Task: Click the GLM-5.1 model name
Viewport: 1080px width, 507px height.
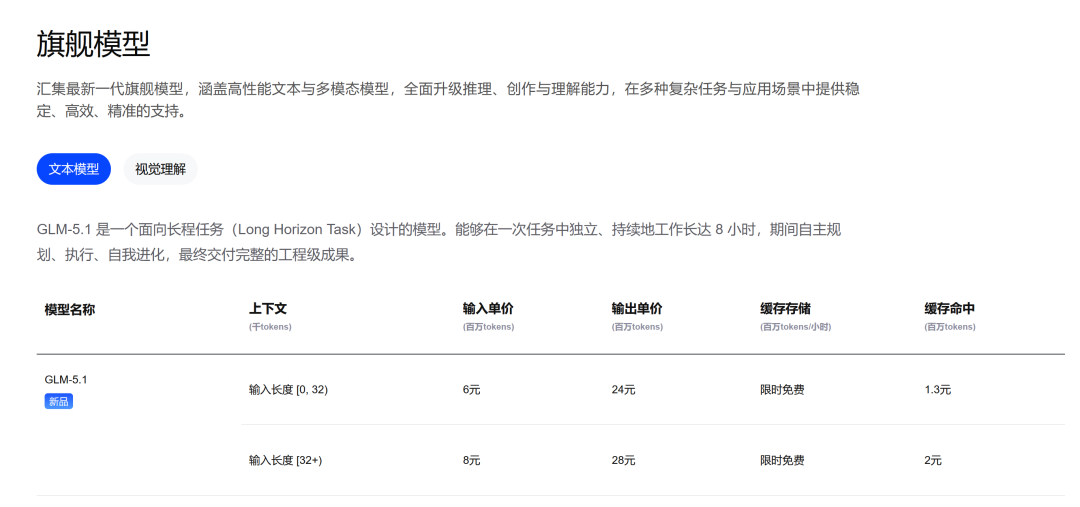Action: (66, 380)
